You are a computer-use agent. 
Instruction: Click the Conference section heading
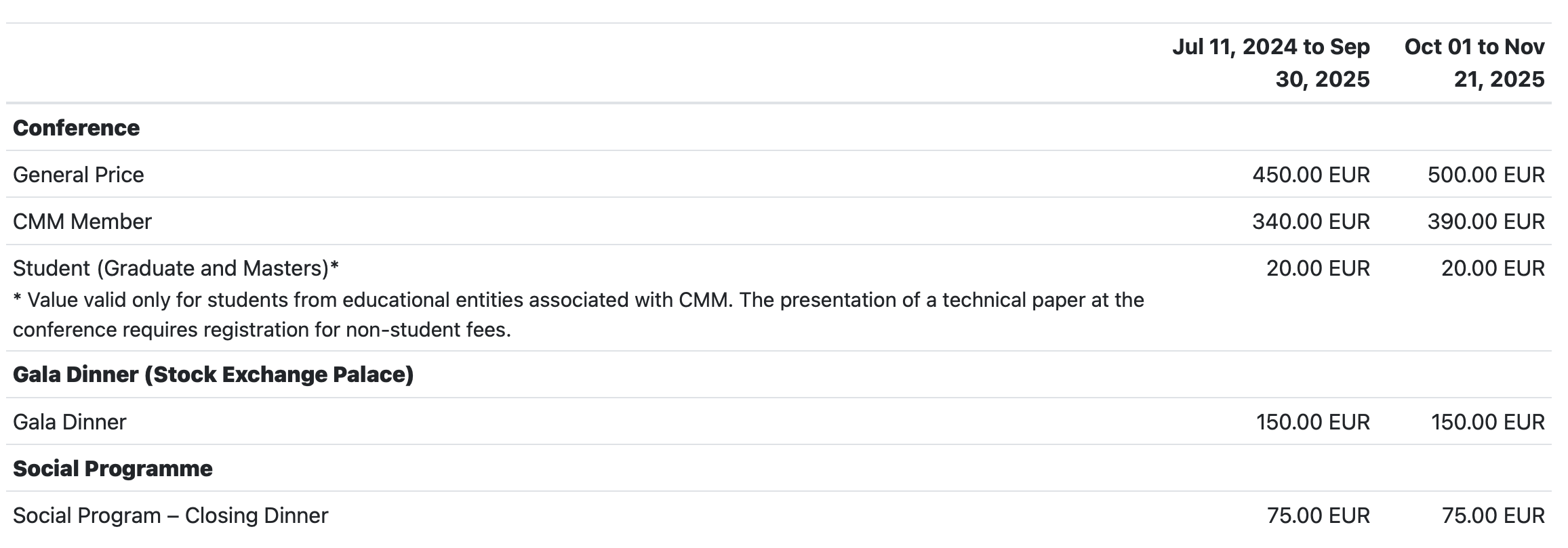click(x=76, y=127)
